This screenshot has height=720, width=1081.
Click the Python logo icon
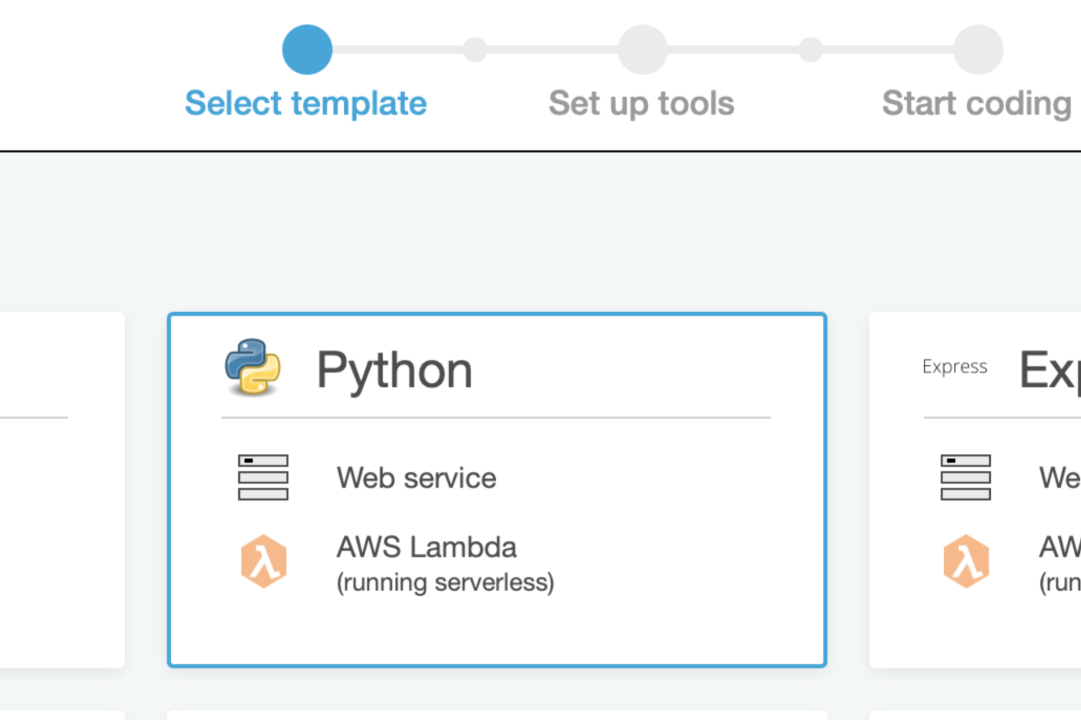(252, 367)
